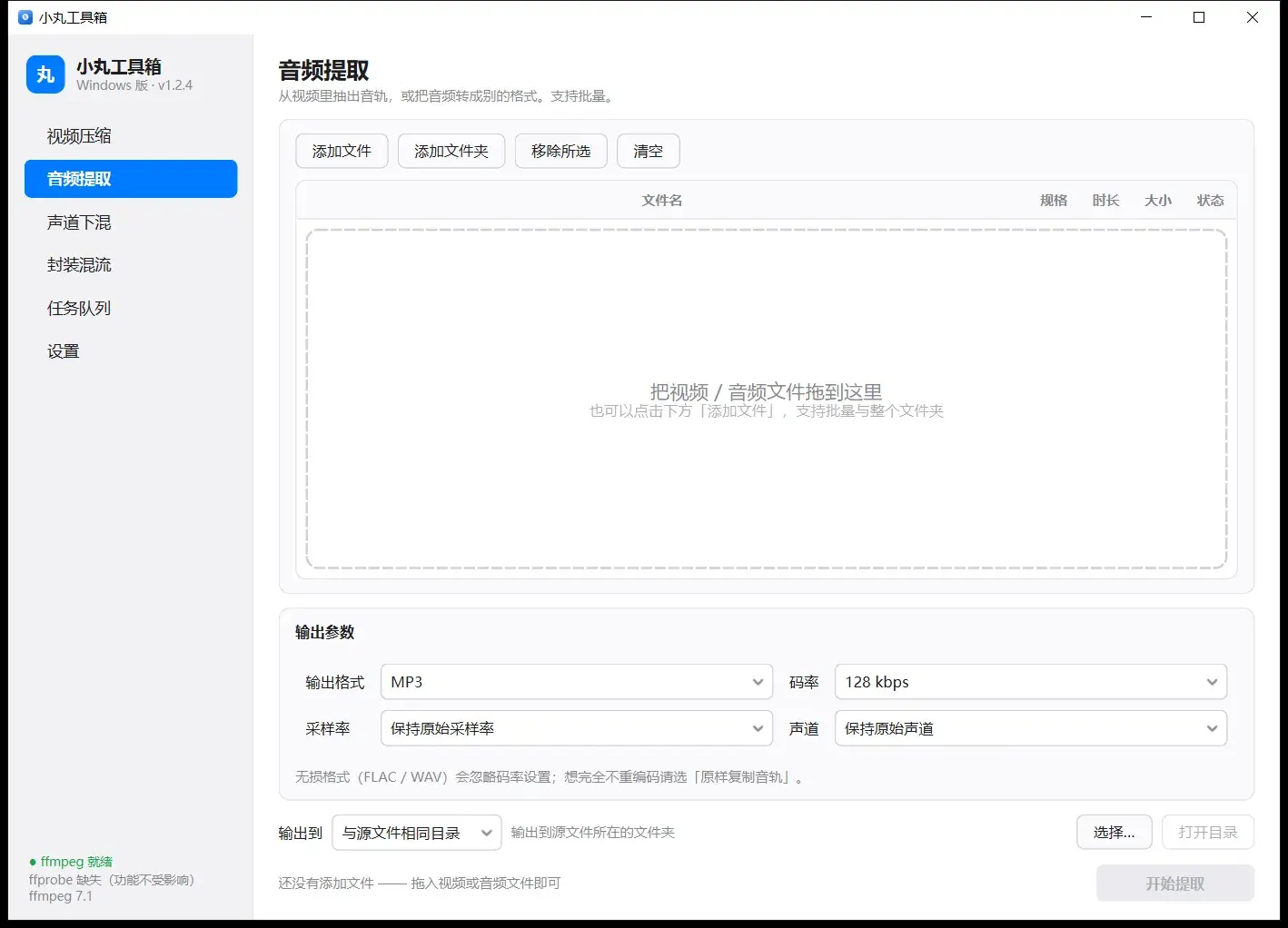Click the 规格 column header
This screenshot has height=928, width=1288.
click(x=1054, y=201)
